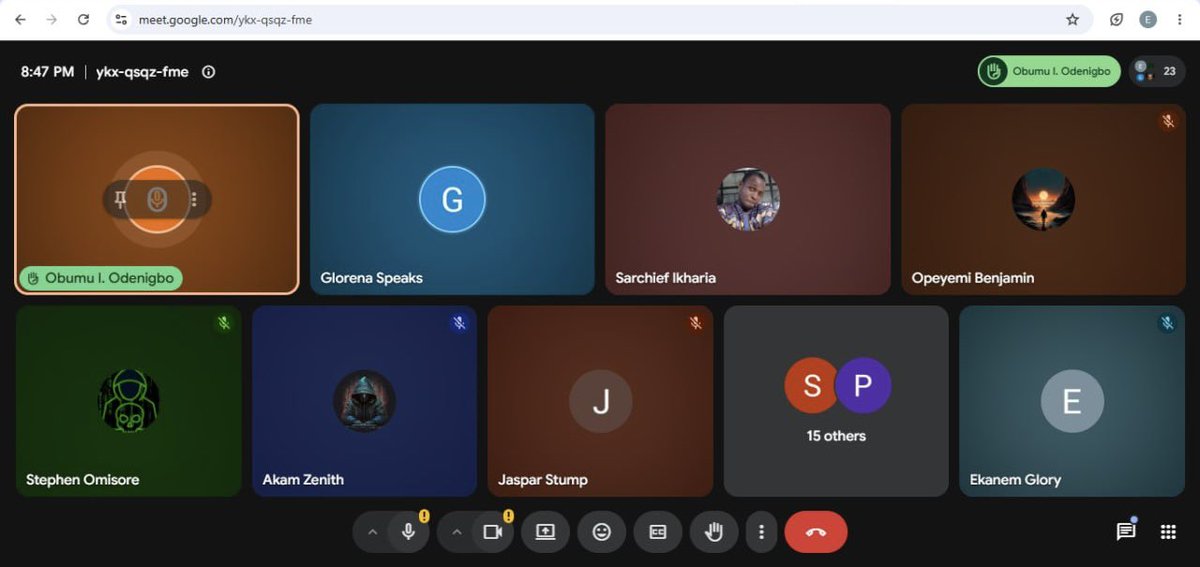The height and width of the screenshot is (567, 1200).
Task: Open the emoji reactions button
Action: (x=602, y=532)
